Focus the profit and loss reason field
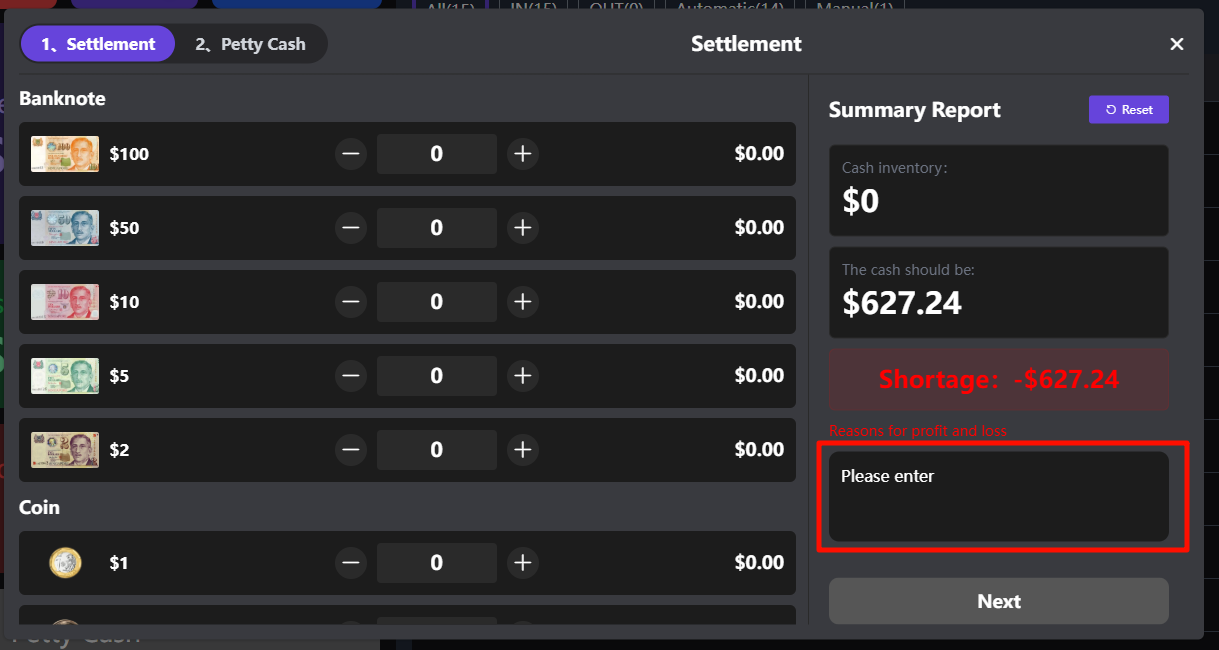This screenshot has height=650, width=1219. [998, 496]
